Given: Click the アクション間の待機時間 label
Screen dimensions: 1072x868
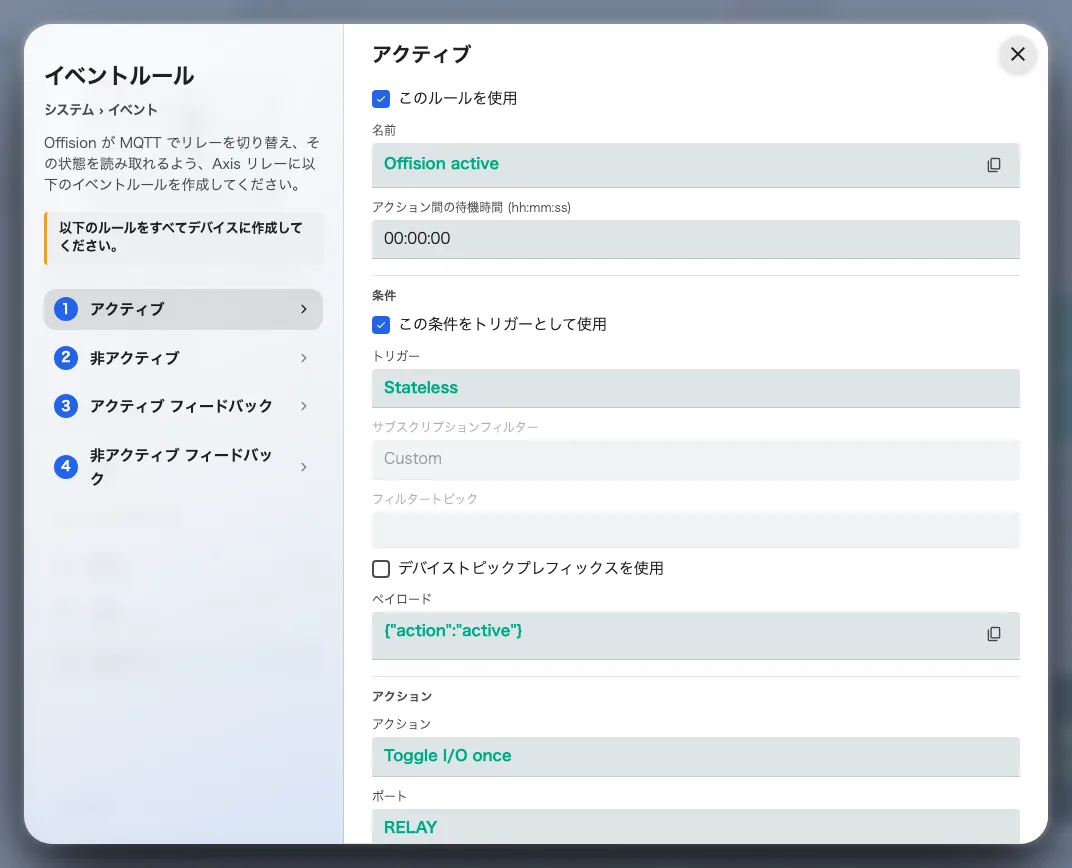Looking at the screenshot, I should pyautogui.click(x=471, y=207).
